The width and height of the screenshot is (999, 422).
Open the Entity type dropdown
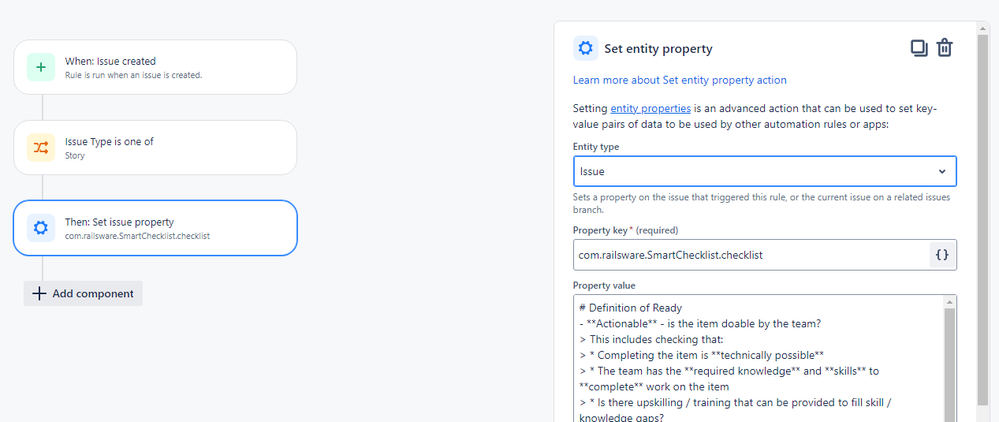tap(765, 171)
